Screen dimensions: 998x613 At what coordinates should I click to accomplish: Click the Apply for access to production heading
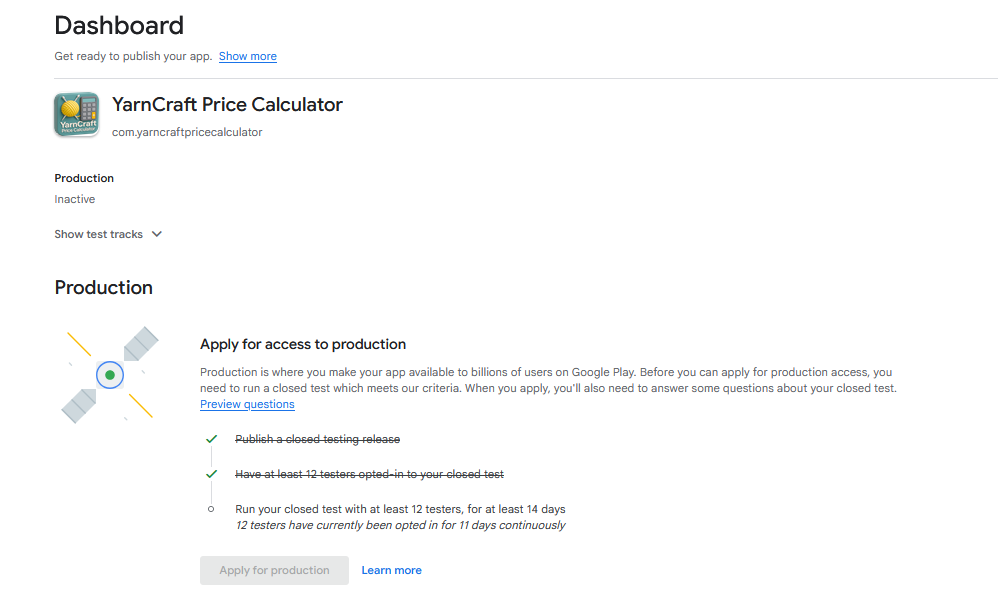(303, 344)
